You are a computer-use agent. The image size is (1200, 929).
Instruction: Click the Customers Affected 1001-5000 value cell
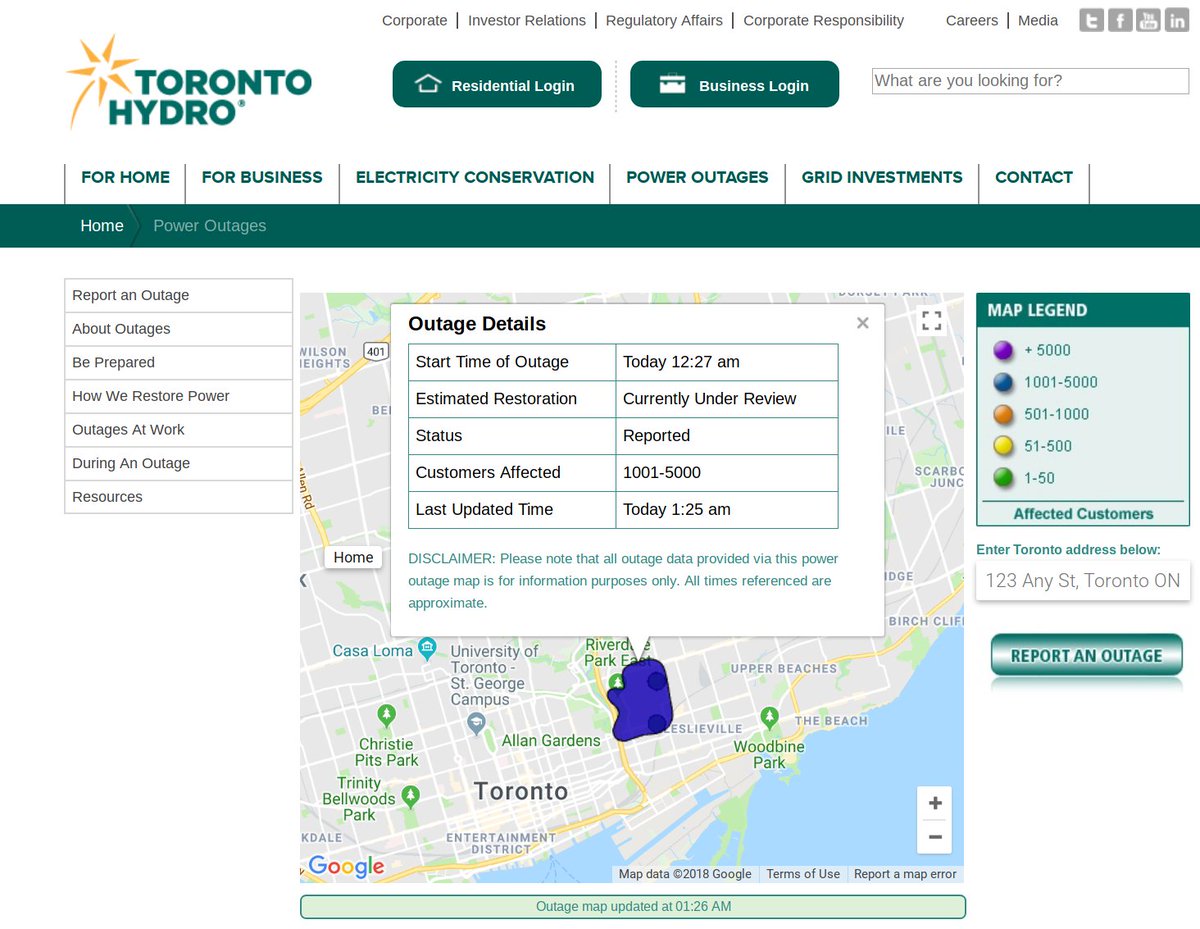727,473
